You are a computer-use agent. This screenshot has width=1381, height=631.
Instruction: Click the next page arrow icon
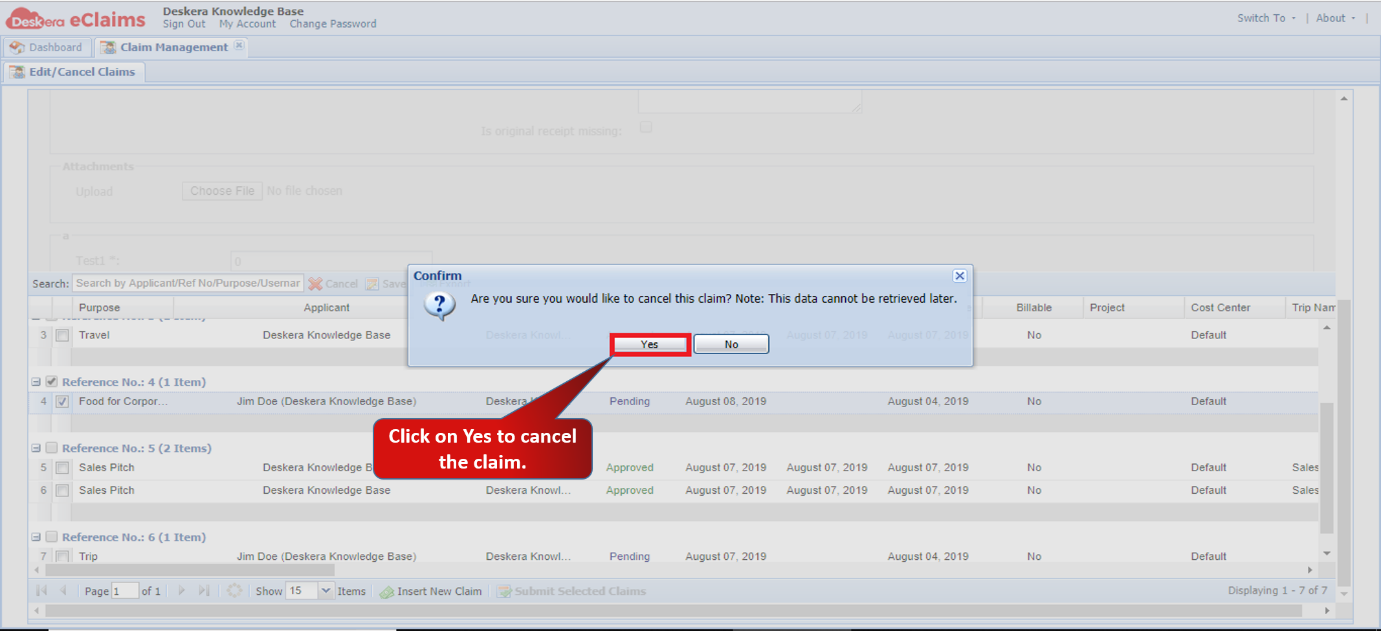pyautogui.click(x=182, y=591)
